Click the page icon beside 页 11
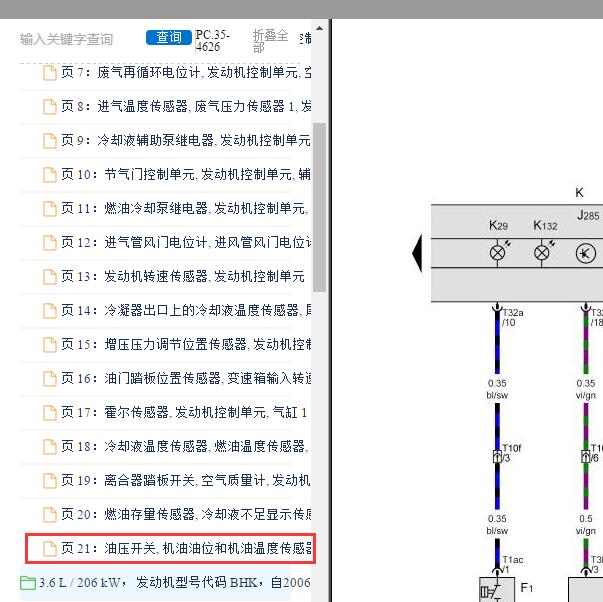 (50, 209)
